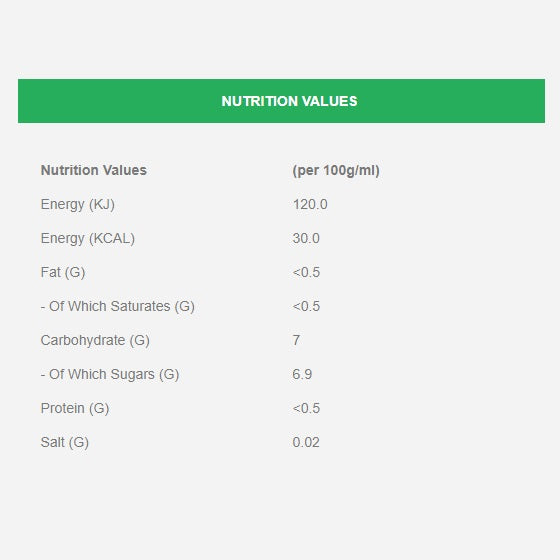Click the salt value 0.02
This screenshot has width=560, height=560.
click(306, 442)
